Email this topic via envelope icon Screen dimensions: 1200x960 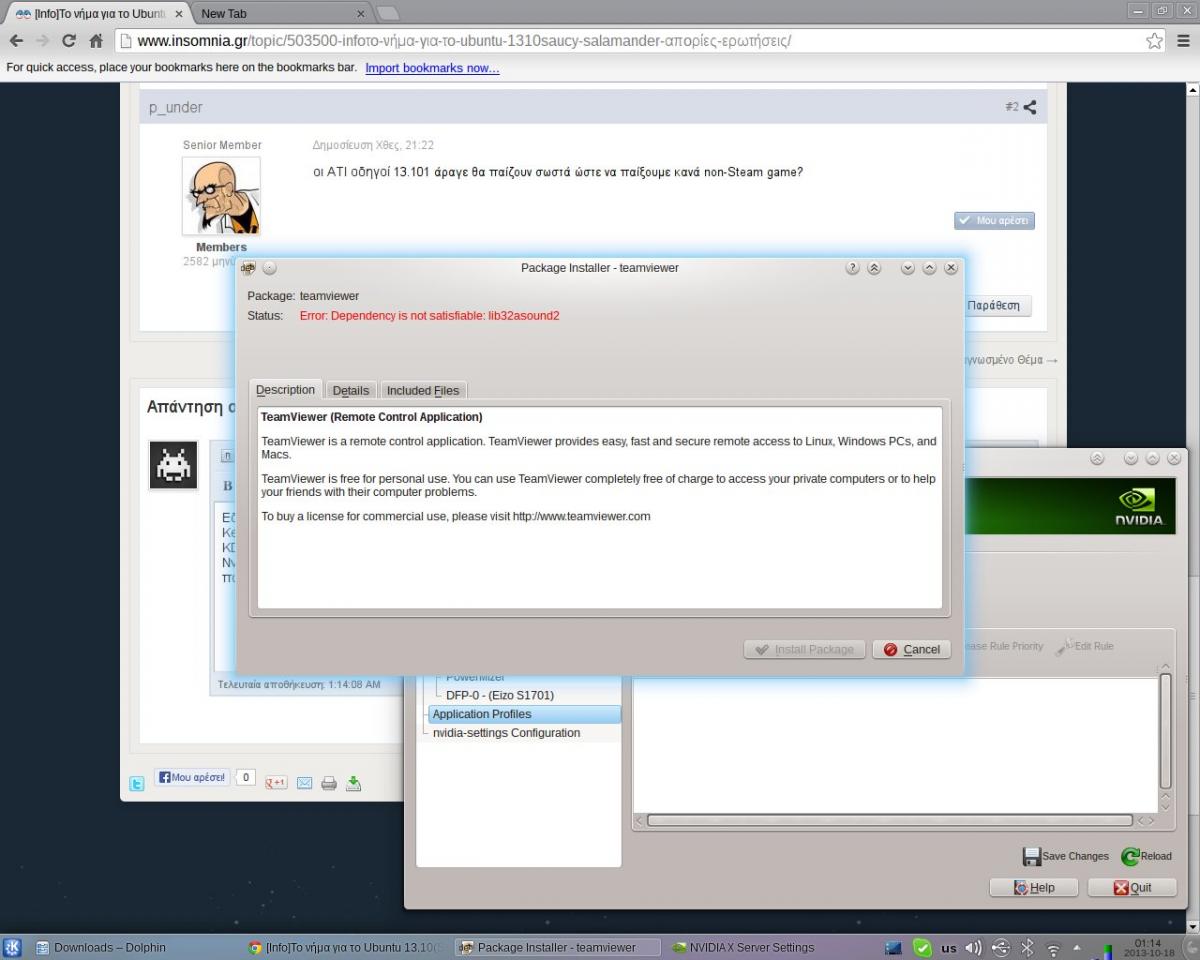click(304, 783)
